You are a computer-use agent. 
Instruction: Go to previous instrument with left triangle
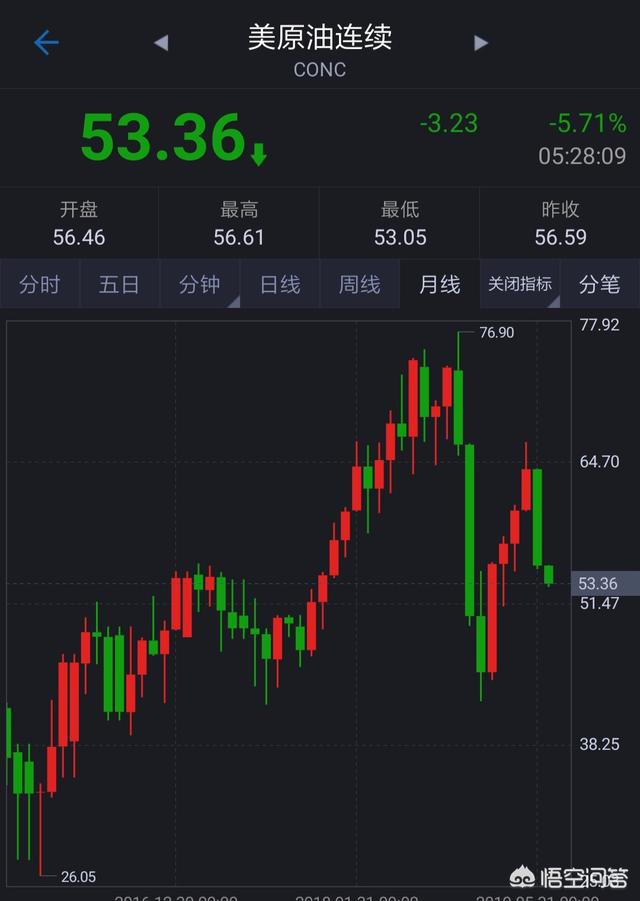(161, 42)
